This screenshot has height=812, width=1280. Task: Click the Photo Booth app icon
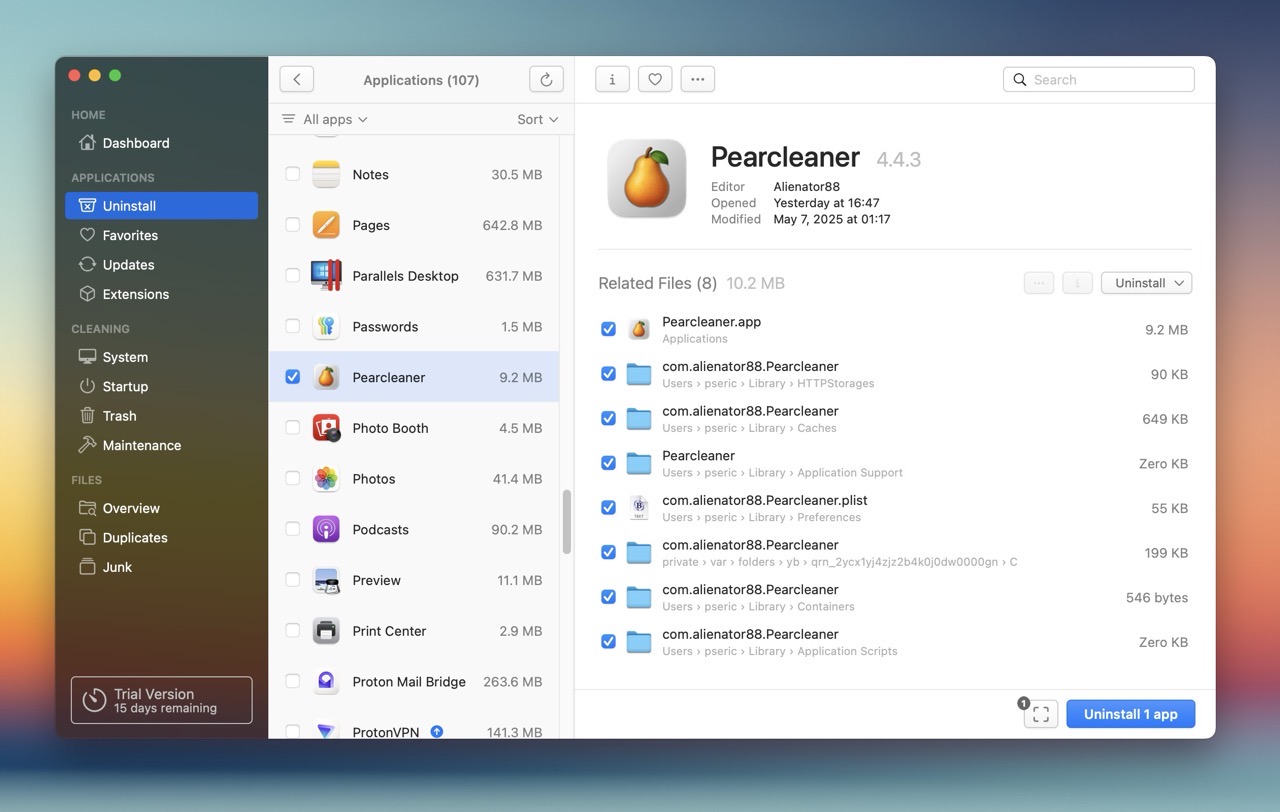point(326,428)
